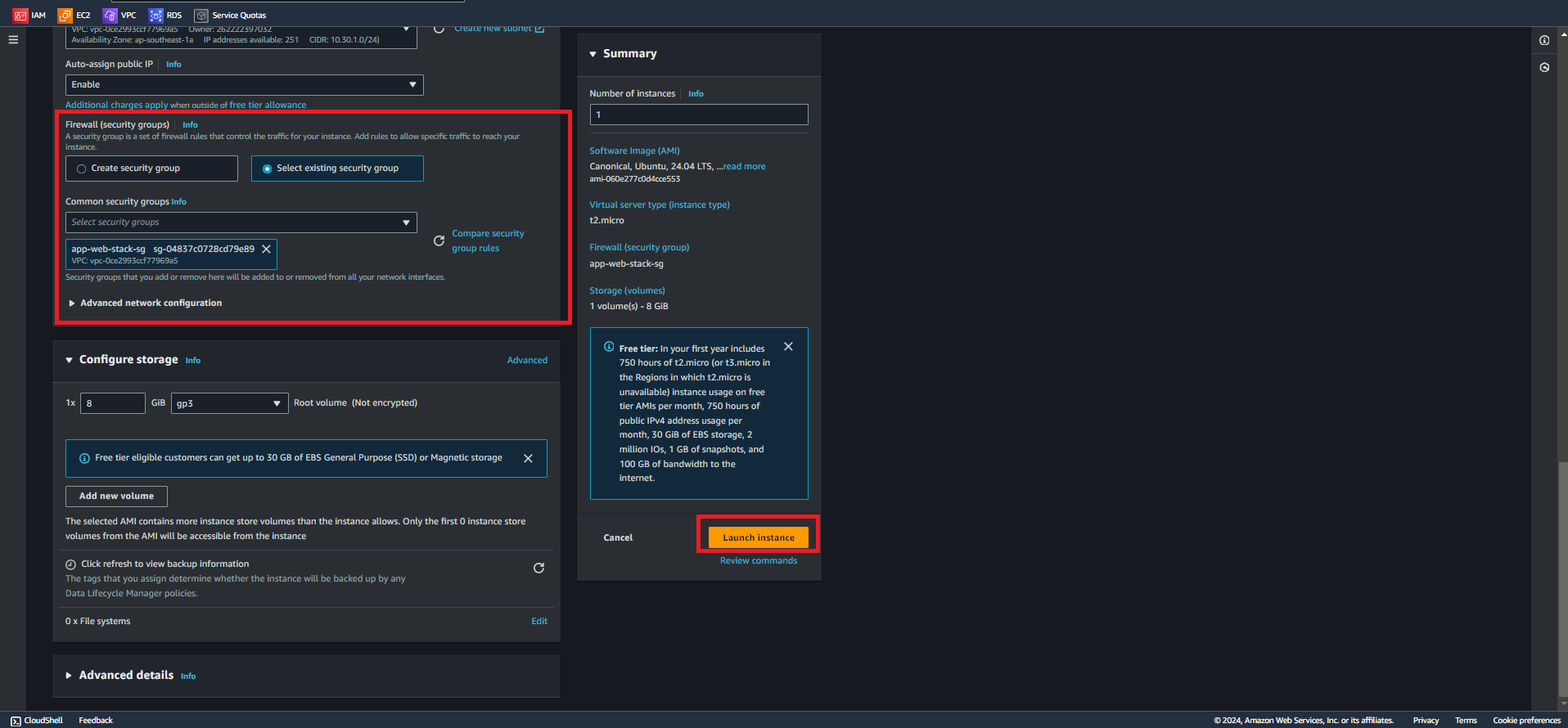Click Software Image (AMI) summary heading
Image resolution: width=1568 pixels, height=728 pixels.
[x=634, y=151]
